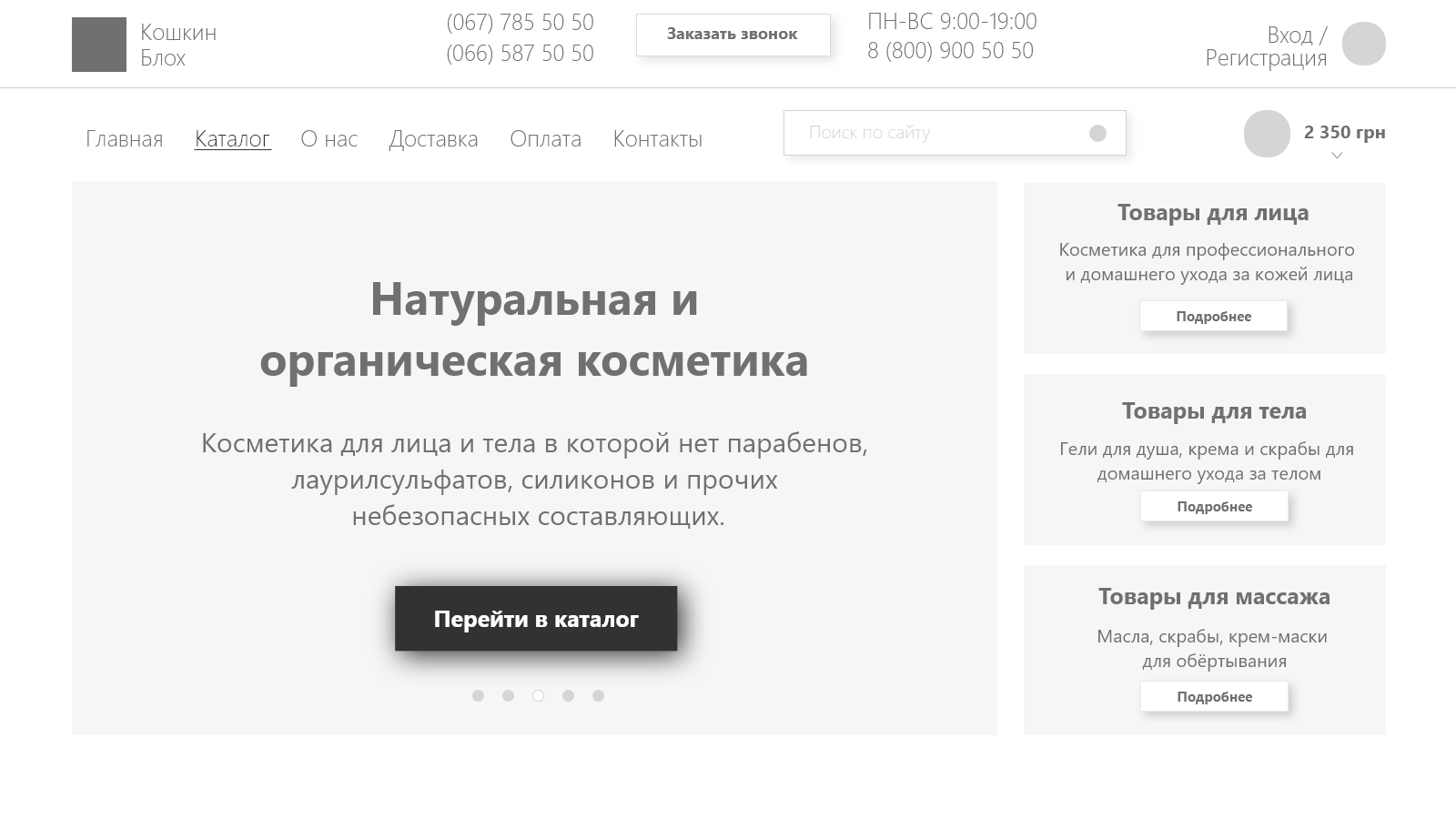
Task: Open the cart icon next to 2 350 грн
Action: [x=1267, y=134]
